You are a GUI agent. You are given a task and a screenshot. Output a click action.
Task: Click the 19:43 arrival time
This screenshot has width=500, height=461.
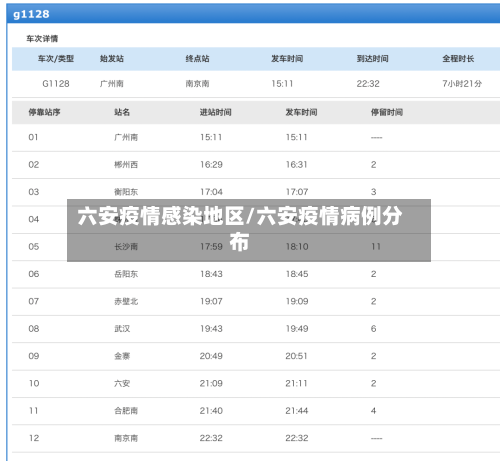[211, 329]
